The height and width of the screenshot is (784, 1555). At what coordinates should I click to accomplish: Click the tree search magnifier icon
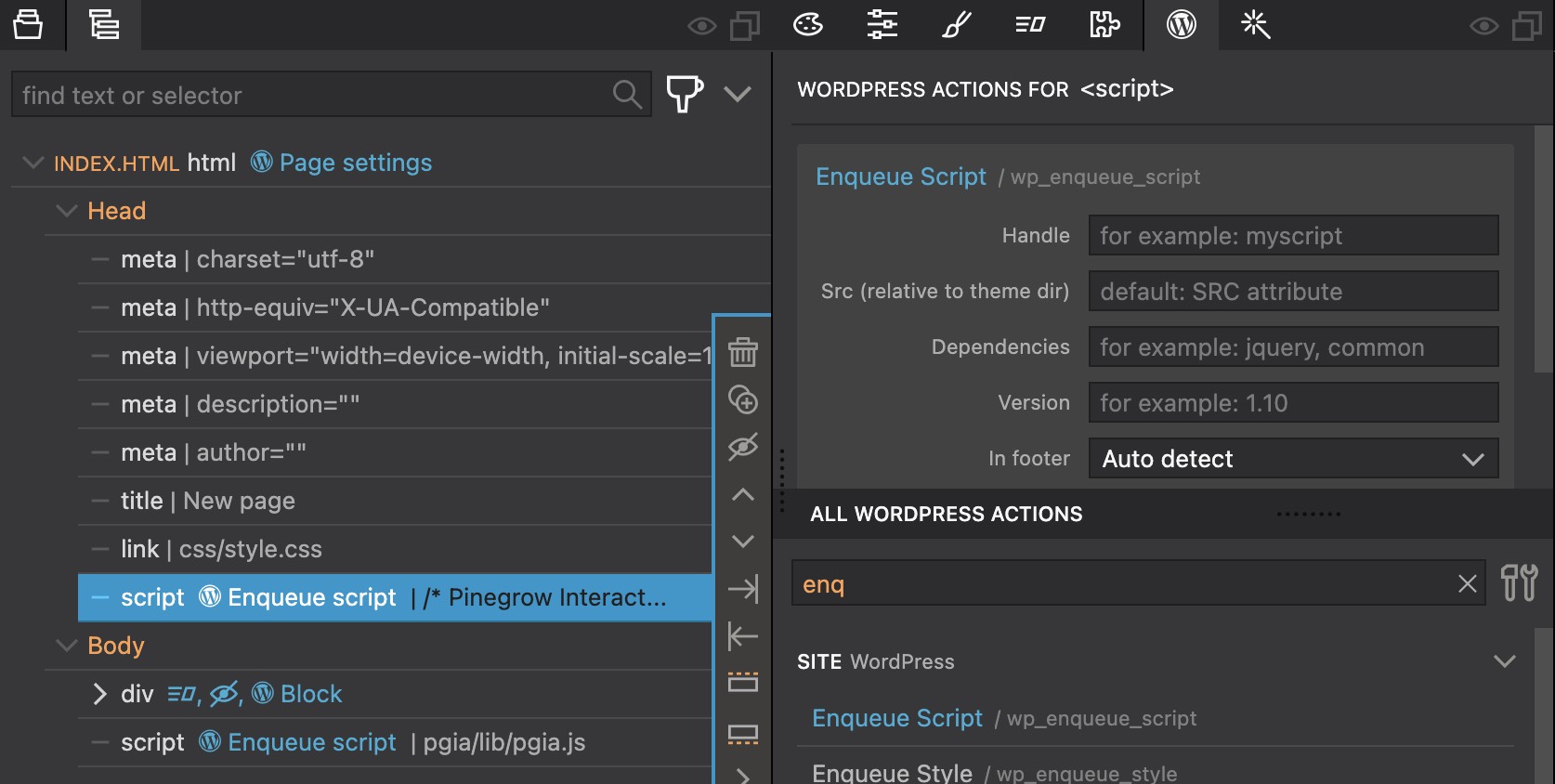627,94
